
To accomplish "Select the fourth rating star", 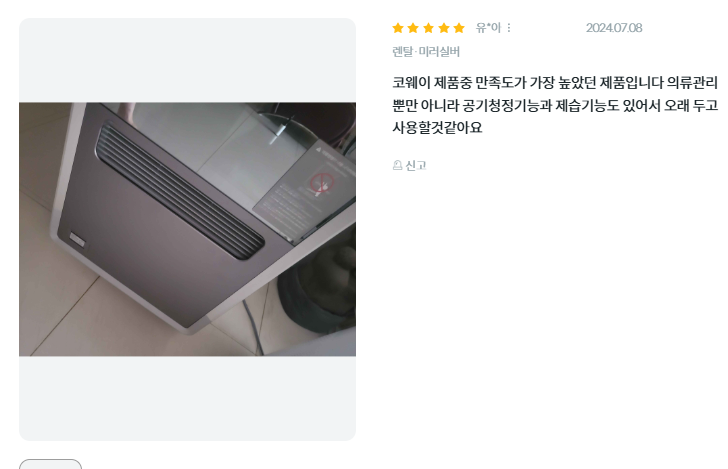I will 444,28.
